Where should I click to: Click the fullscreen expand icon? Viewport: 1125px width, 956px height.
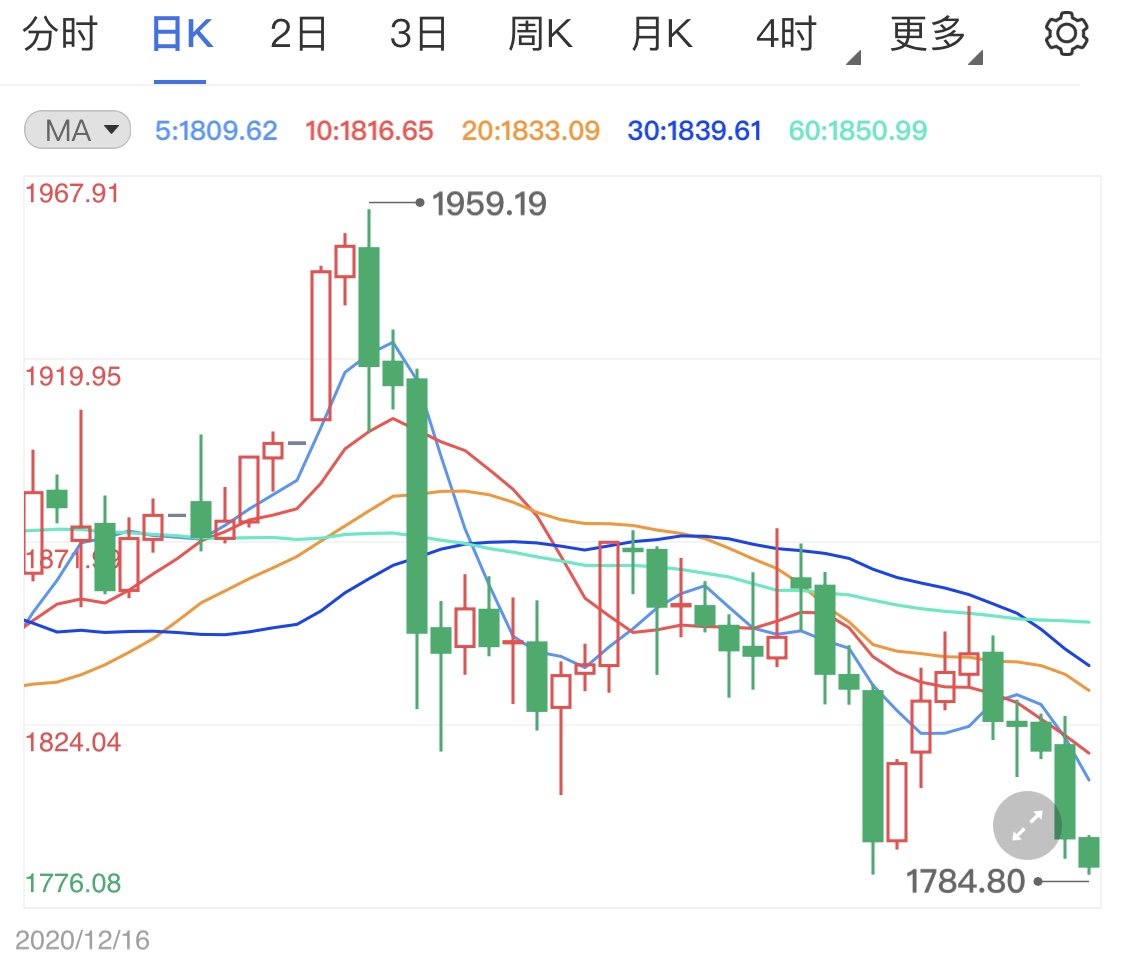[x=1025, y=826]
